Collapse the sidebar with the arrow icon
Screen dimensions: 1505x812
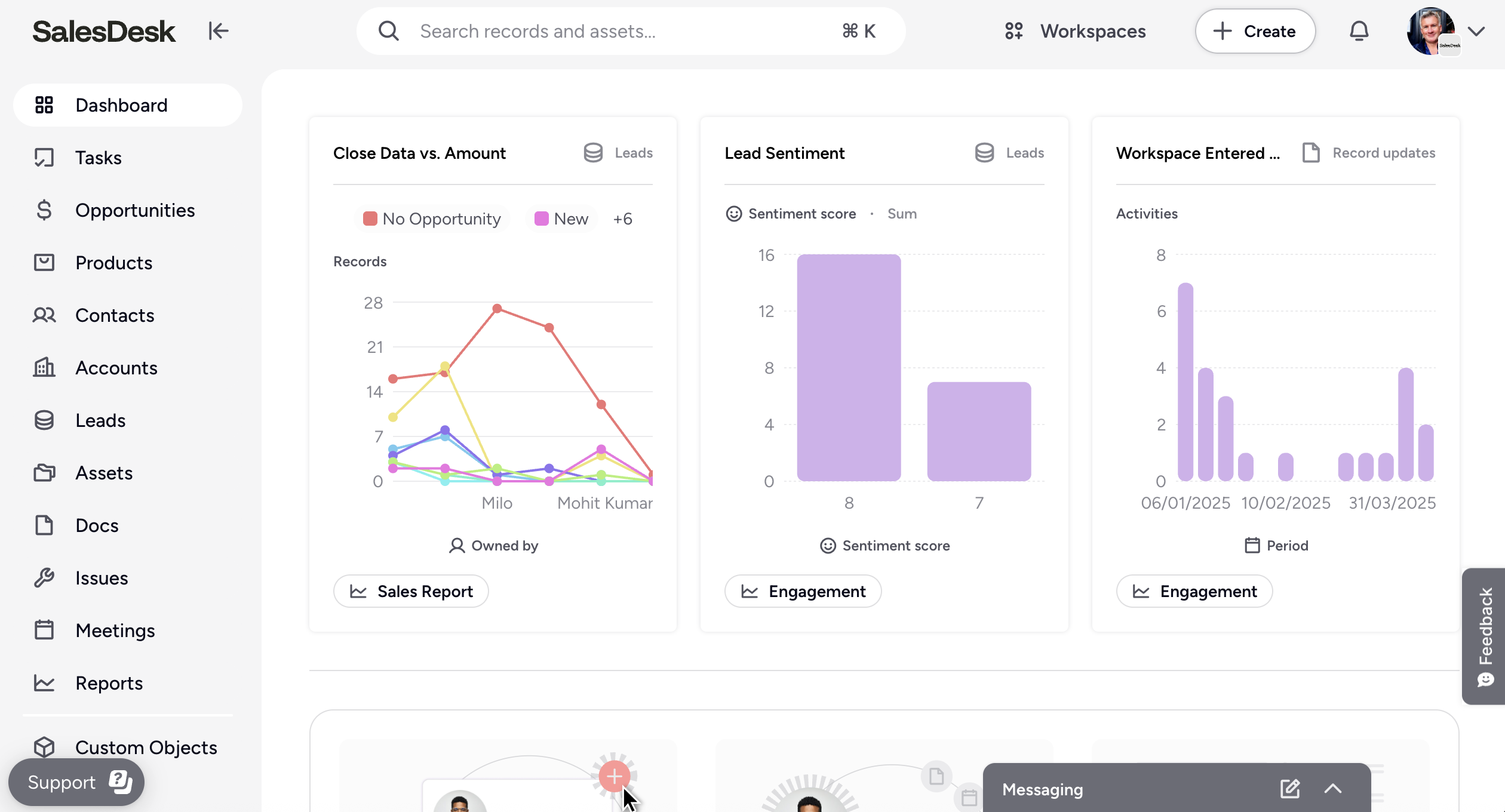coord(218,31)
